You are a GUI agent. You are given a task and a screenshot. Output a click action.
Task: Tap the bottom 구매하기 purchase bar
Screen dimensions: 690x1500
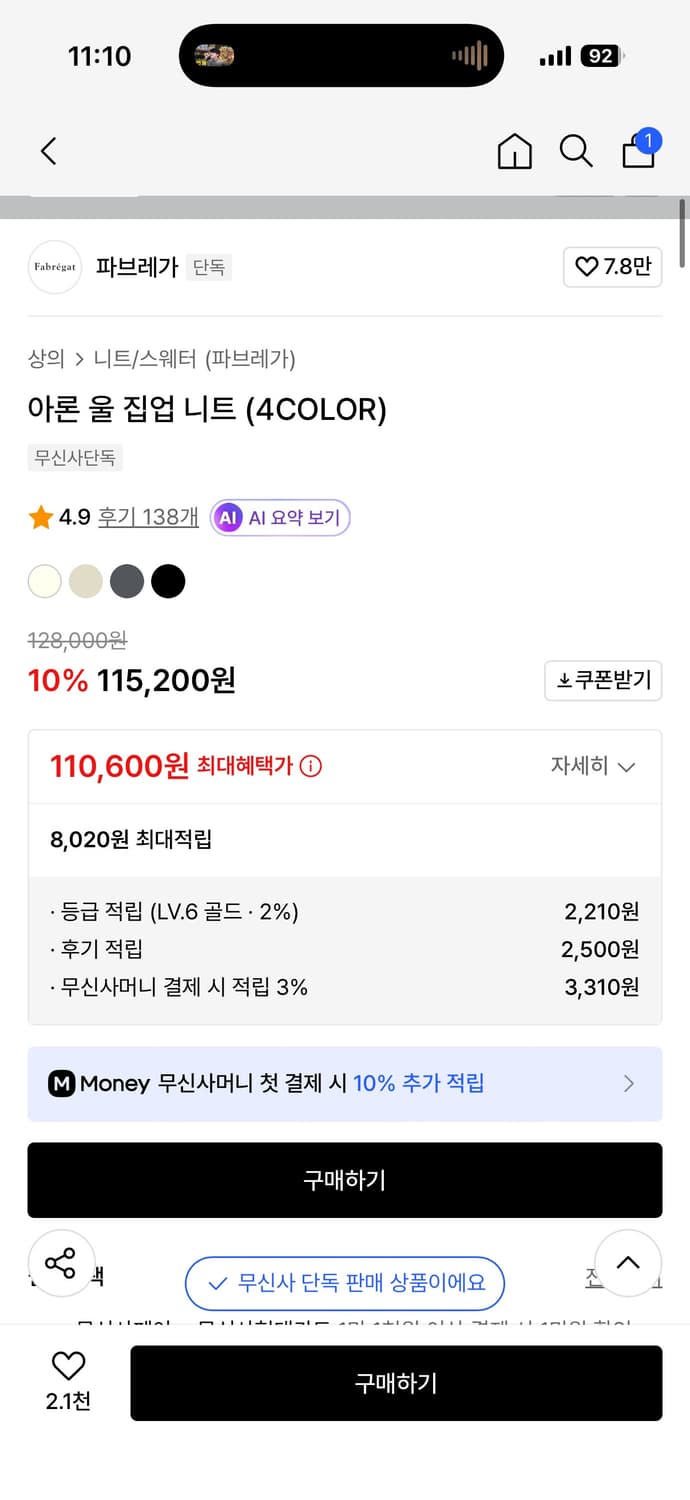(396, 1383)
